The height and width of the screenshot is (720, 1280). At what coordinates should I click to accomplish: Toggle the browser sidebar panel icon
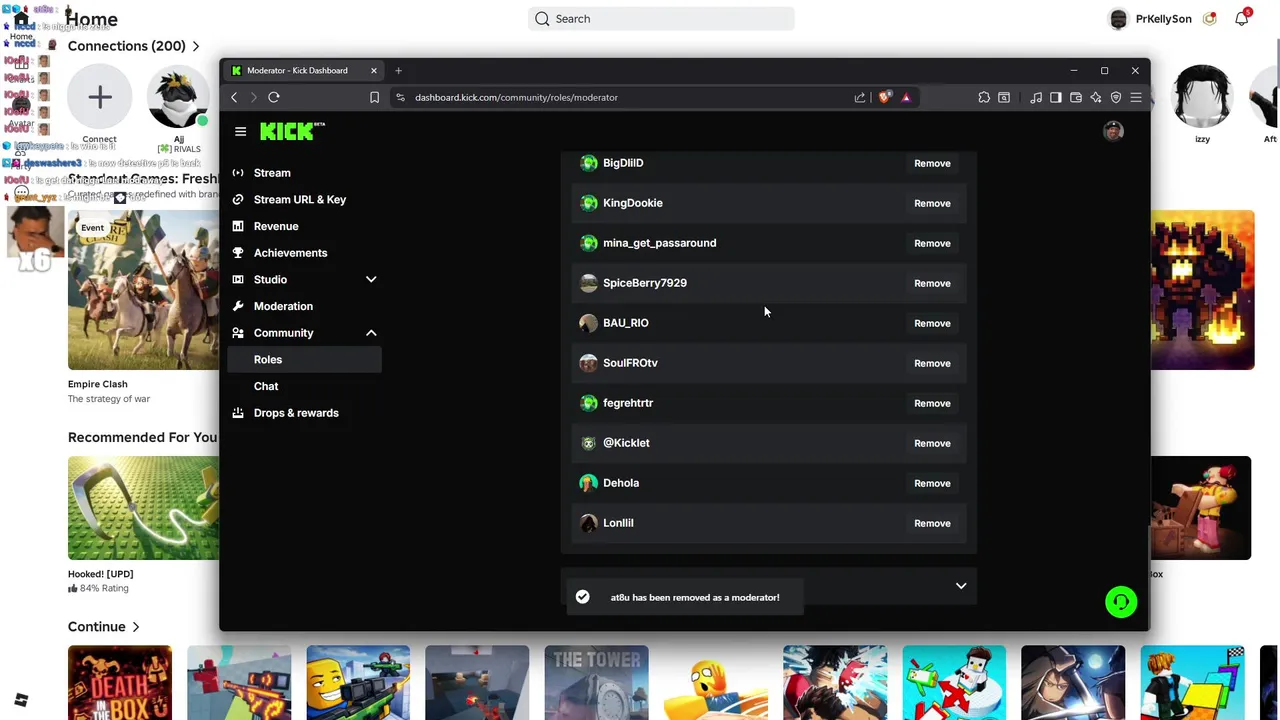tap(1056, 97)
